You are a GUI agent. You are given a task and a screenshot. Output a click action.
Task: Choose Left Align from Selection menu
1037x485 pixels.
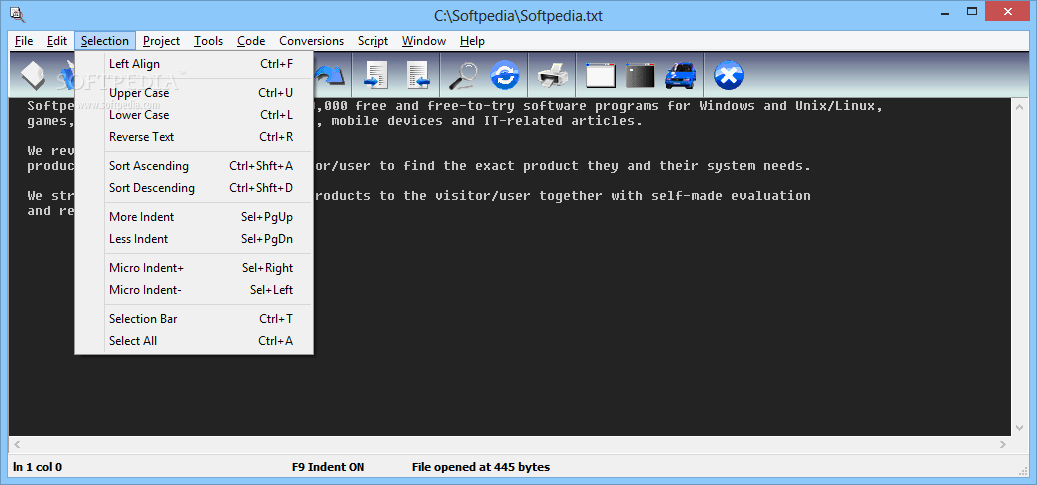(x=194, y=64)
